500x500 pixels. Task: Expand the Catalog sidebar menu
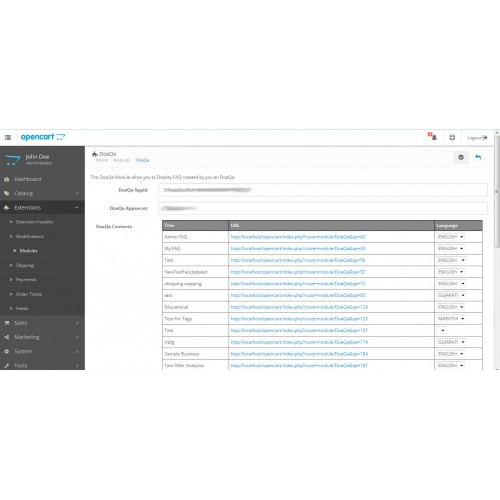click(x=42, y=193)
